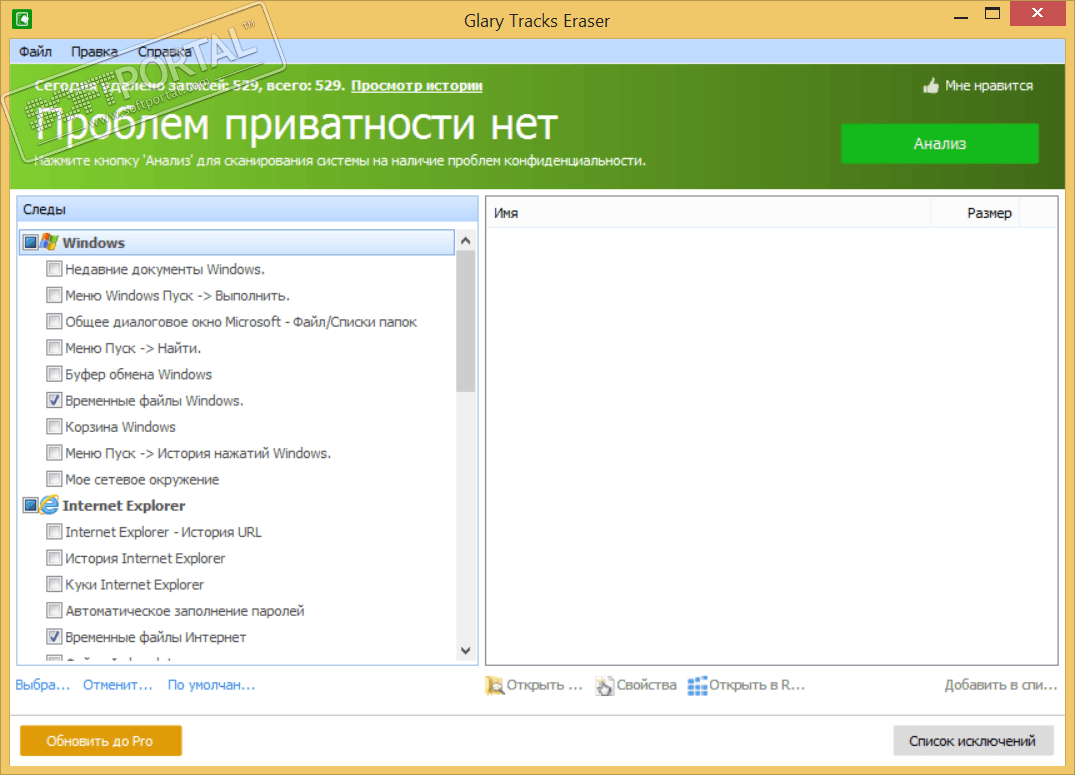Open the Файл menu

35,51
